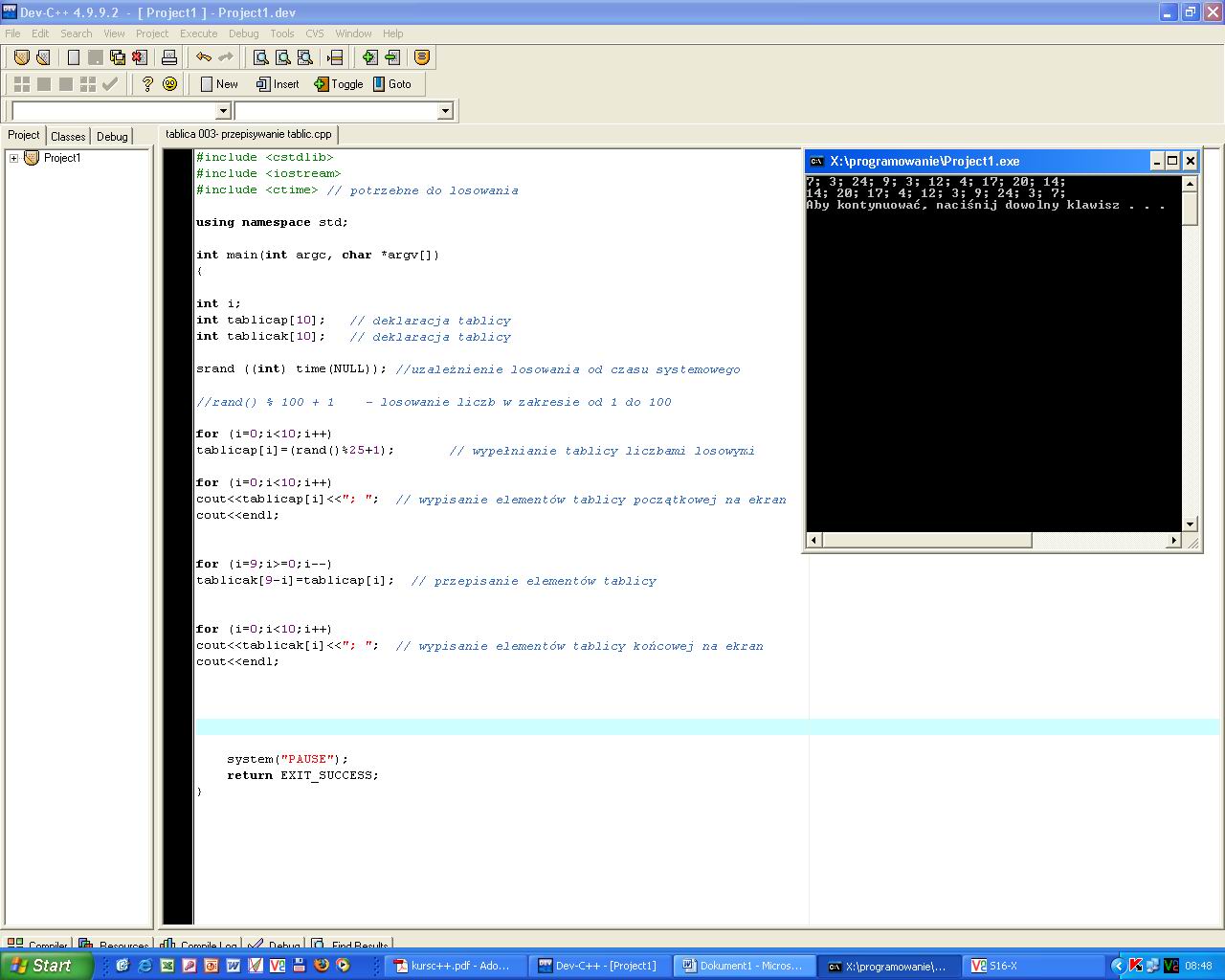Click the 'return EXIT_SUCCESS;' line

[302, 775]
